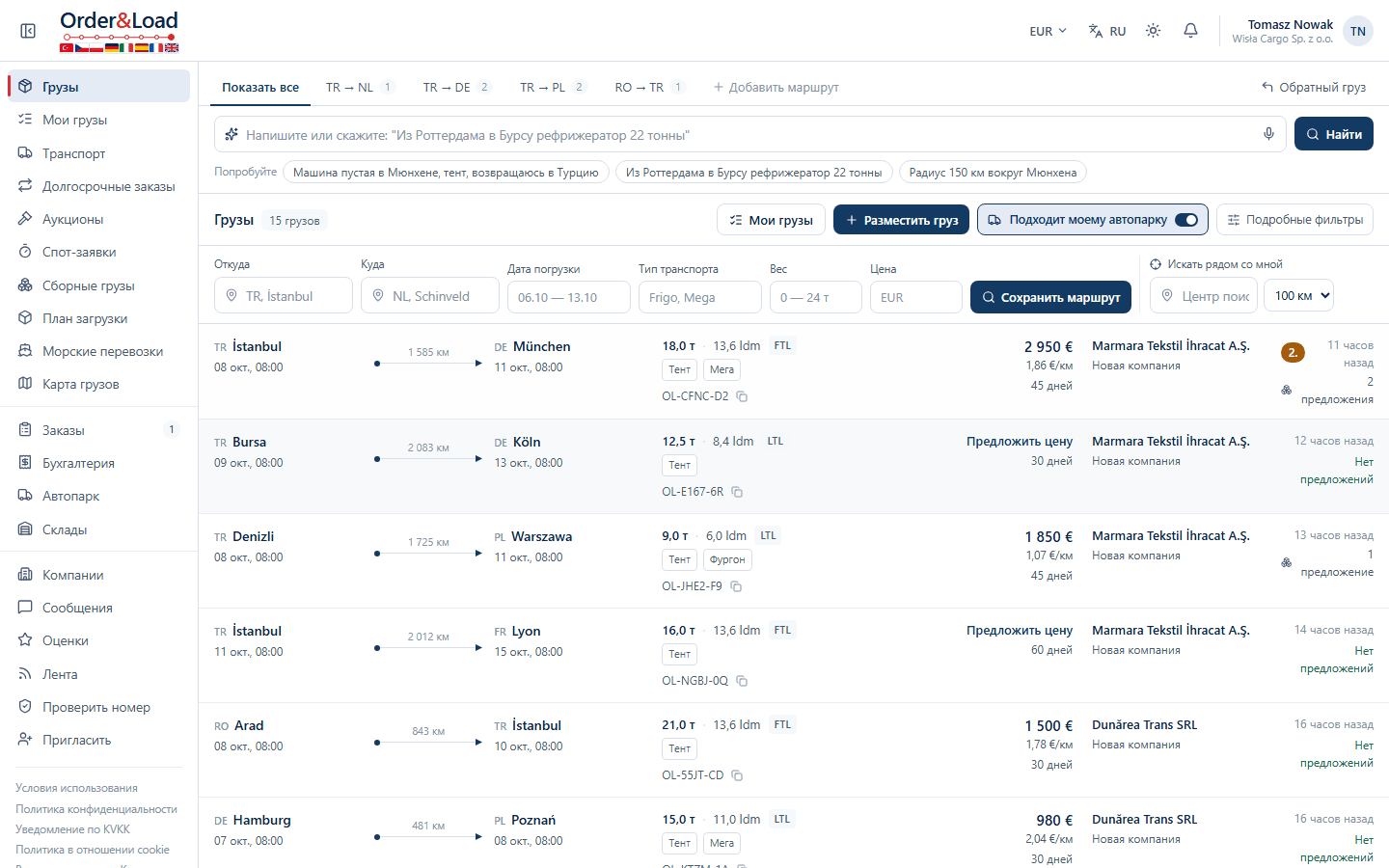1389x868 pixels.
Task: Click the Откуда TR, İstanbul field
Action: click(x=284, y=296)
